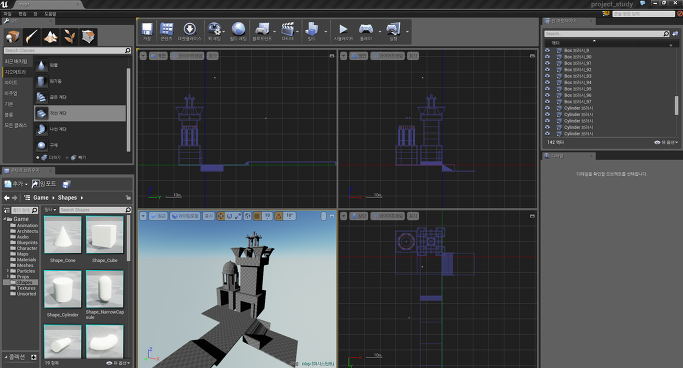Hide Box brush _93 via eye icon
The height and width of the screenshot is (368, 683).
[x=548, y=76]
